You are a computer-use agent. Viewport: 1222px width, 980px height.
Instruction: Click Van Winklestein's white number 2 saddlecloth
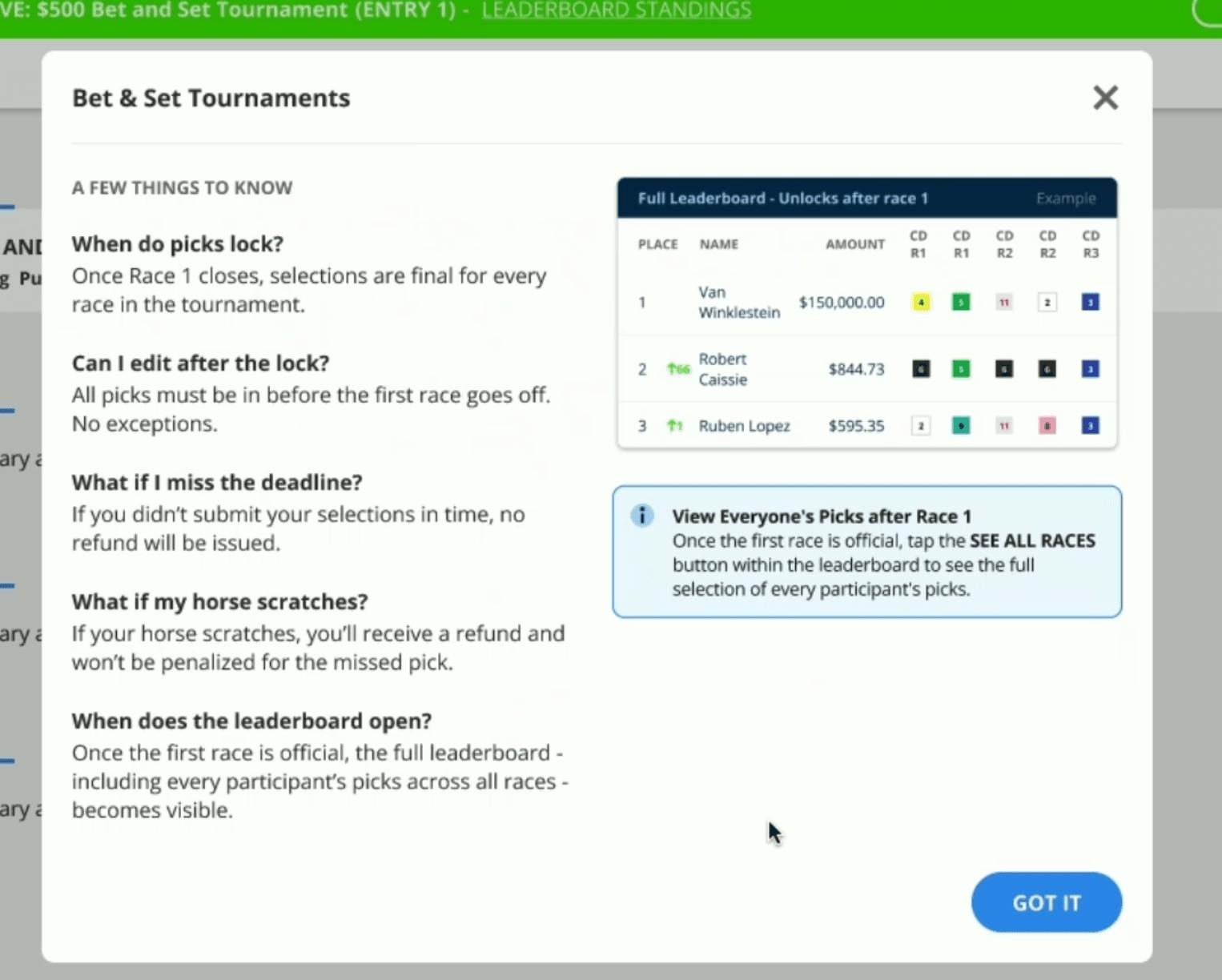point(1047,303)
